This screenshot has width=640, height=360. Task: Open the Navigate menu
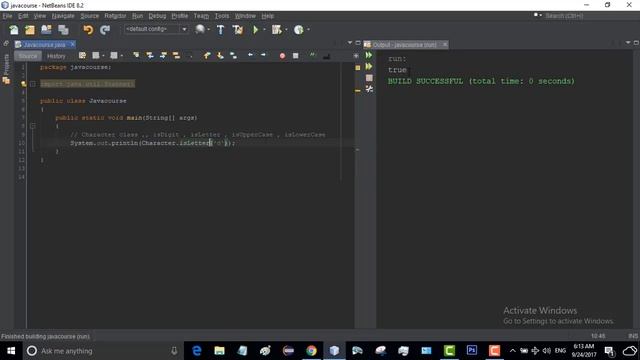(63, 16)
